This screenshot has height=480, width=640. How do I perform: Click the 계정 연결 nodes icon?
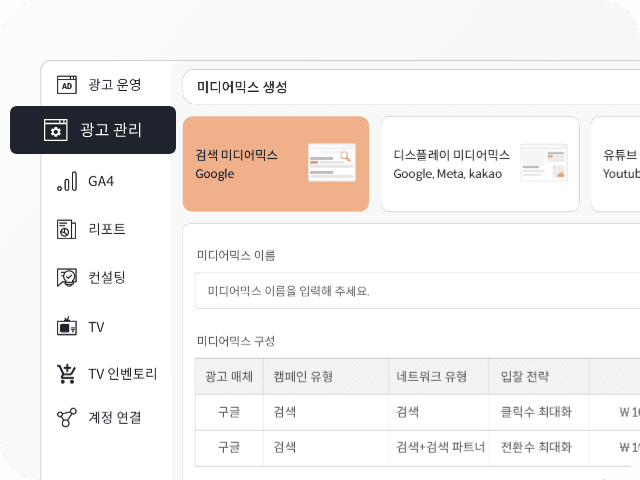pyautogui.click(x=67, y=418)
